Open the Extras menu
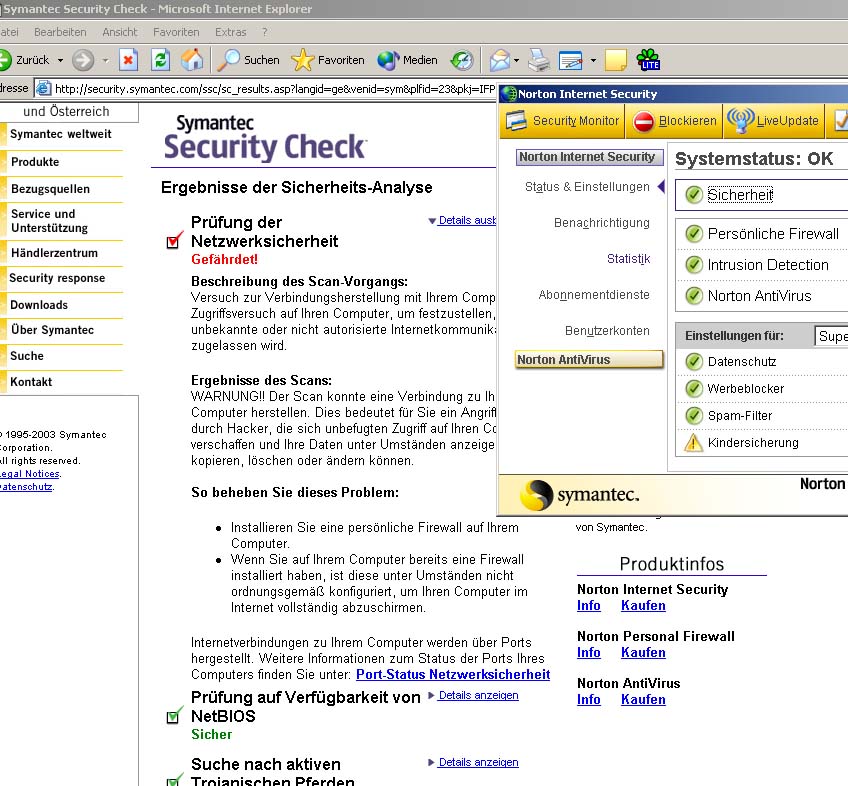 (231, 32)
